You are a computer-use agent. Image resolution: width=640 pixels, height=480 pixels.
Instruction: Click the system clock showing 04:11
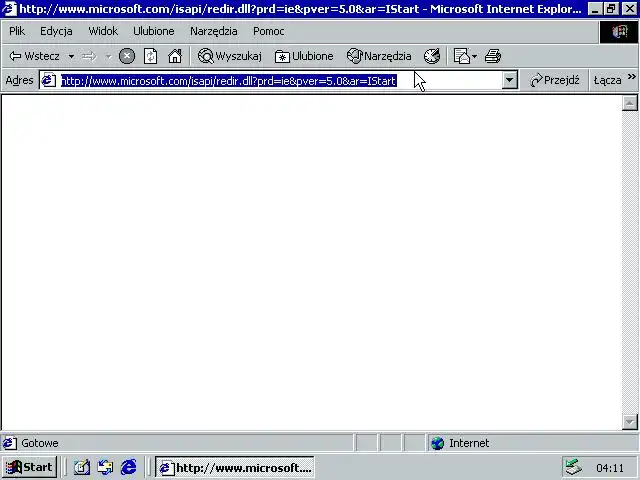coord(610,468)
